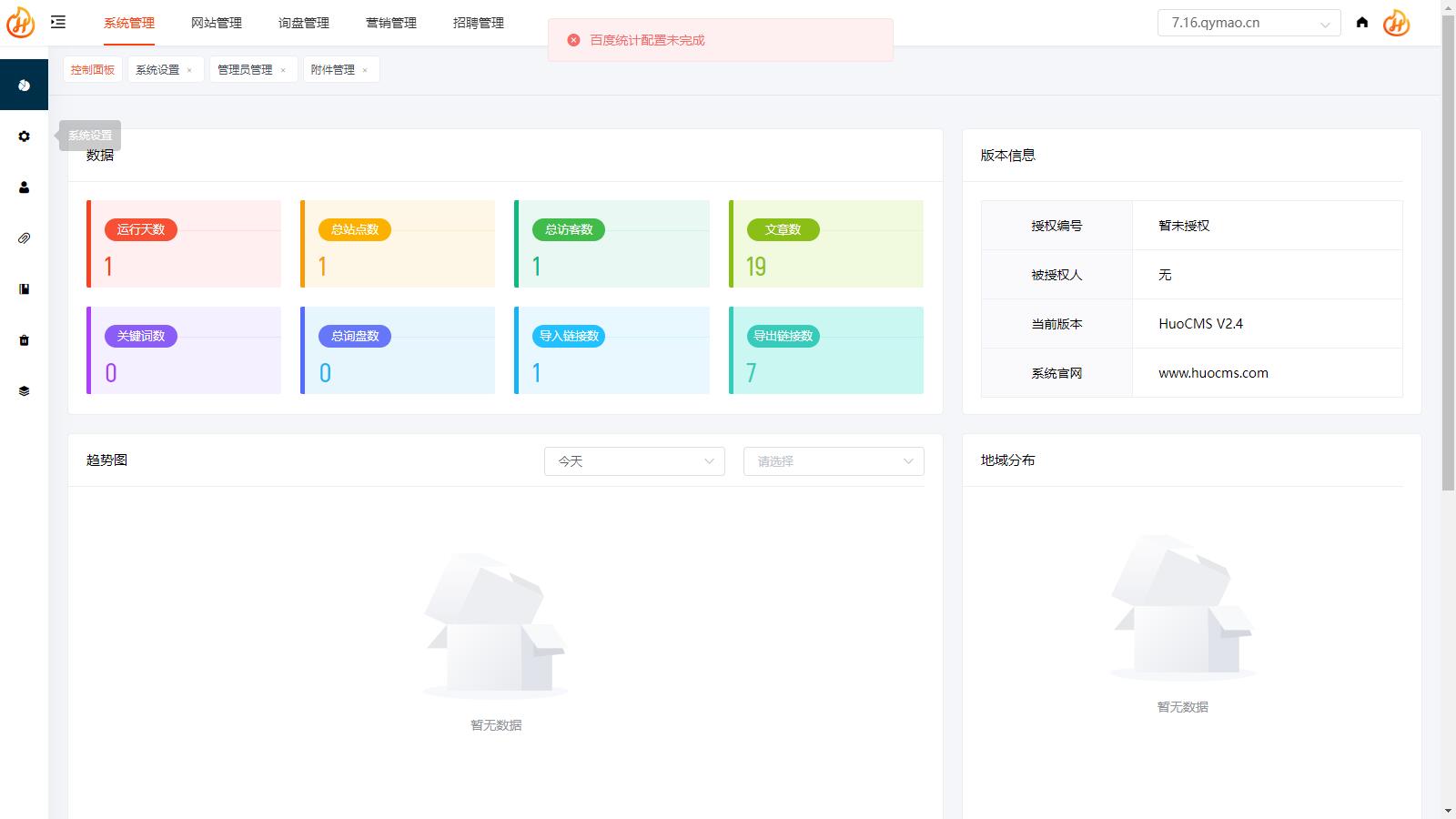Close the 系统设置 page tab

coord(189,70)
